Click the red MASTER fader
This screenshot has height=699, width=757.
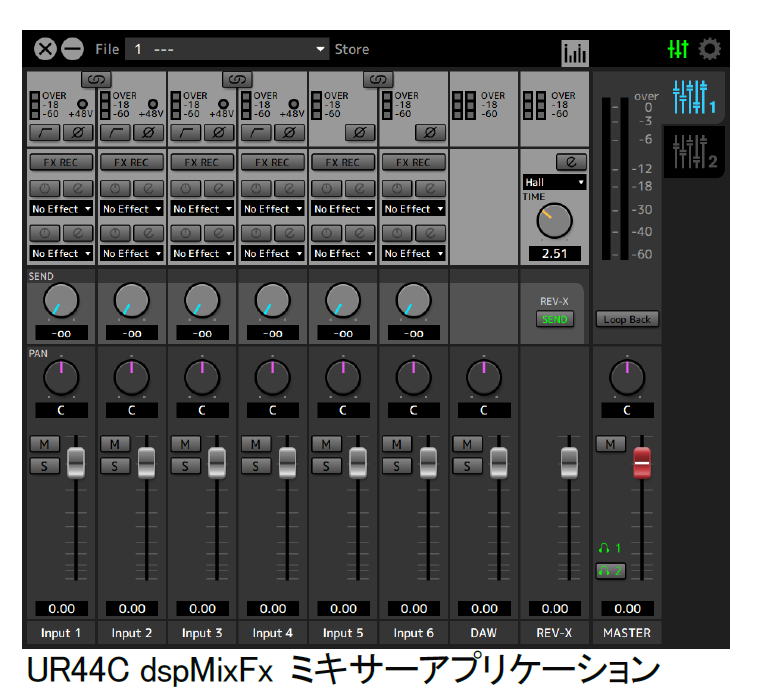(x=642, y=463)
